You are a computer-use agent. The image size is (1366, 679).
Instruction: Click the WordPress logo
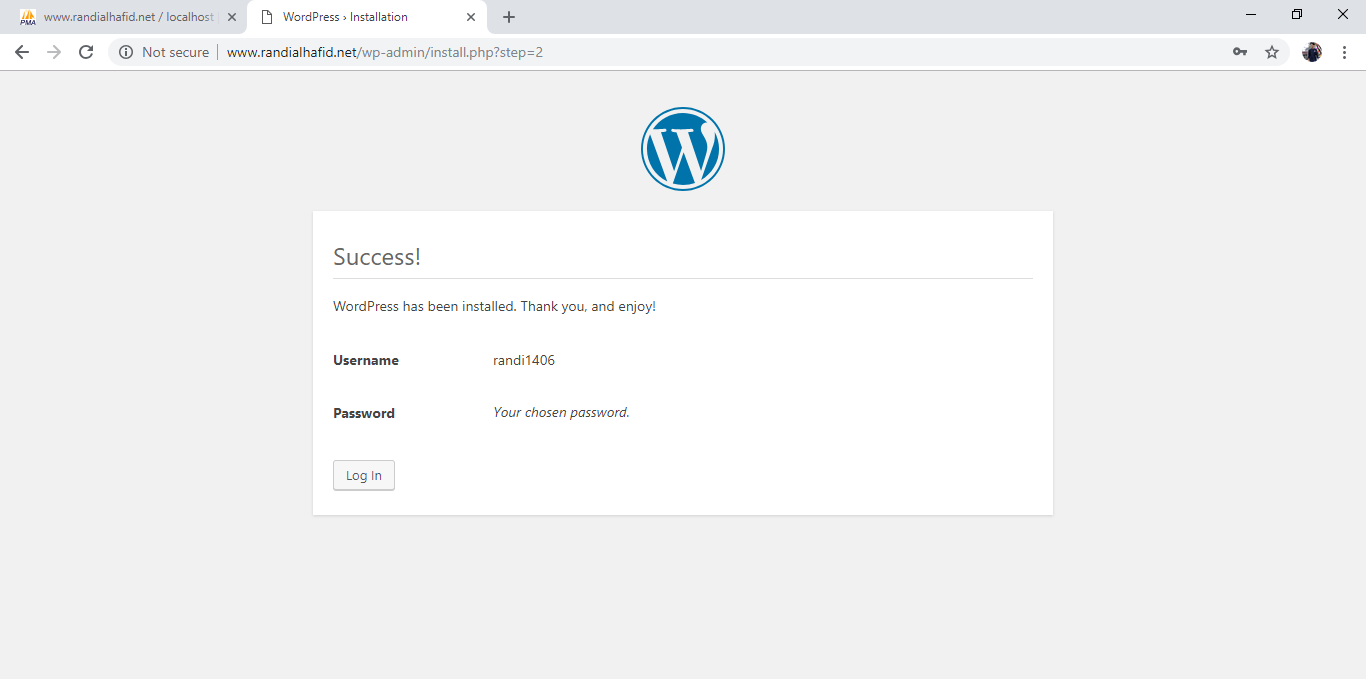(x=683, y=149)
